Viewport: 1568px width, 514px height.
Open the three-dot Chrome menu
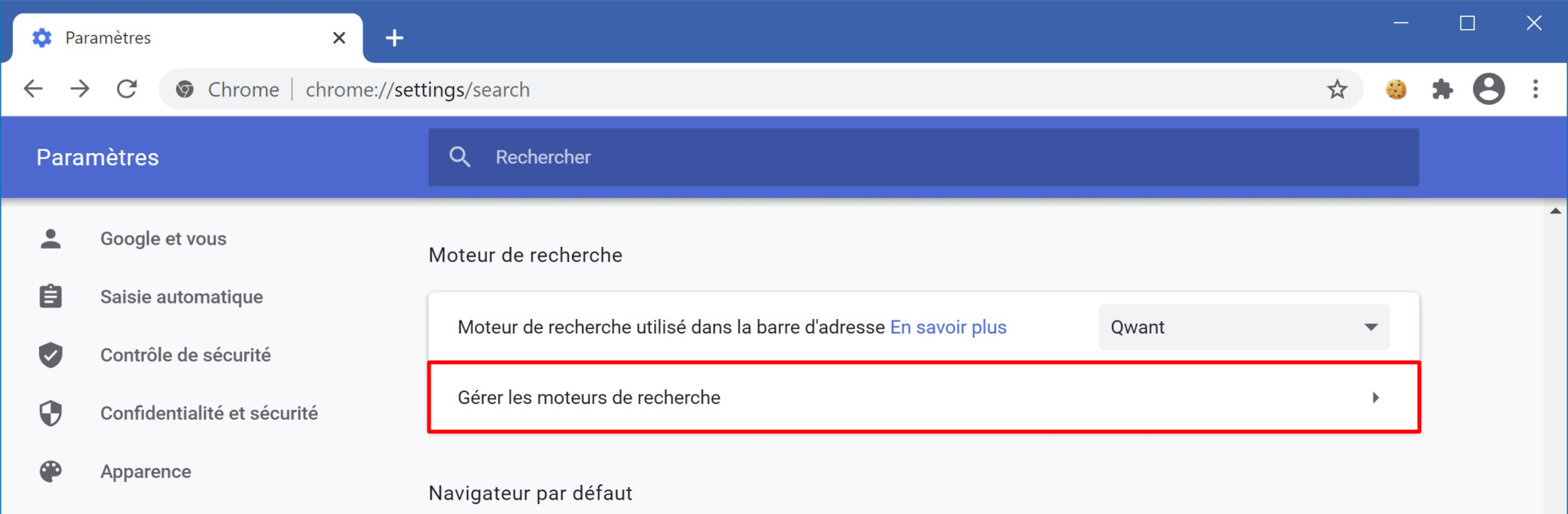(1535, 89)
